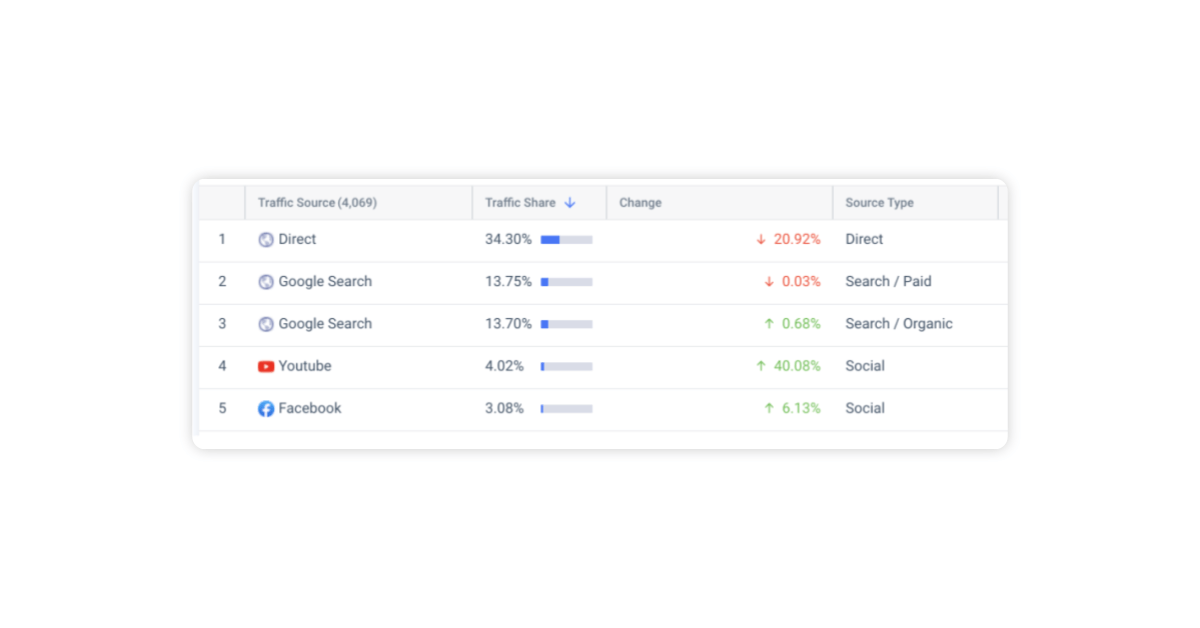The width and height of the screenshot is (1200, 628).
Task: Sort by the Change column header
Action: pyautogui.click(x=640, y=202)
